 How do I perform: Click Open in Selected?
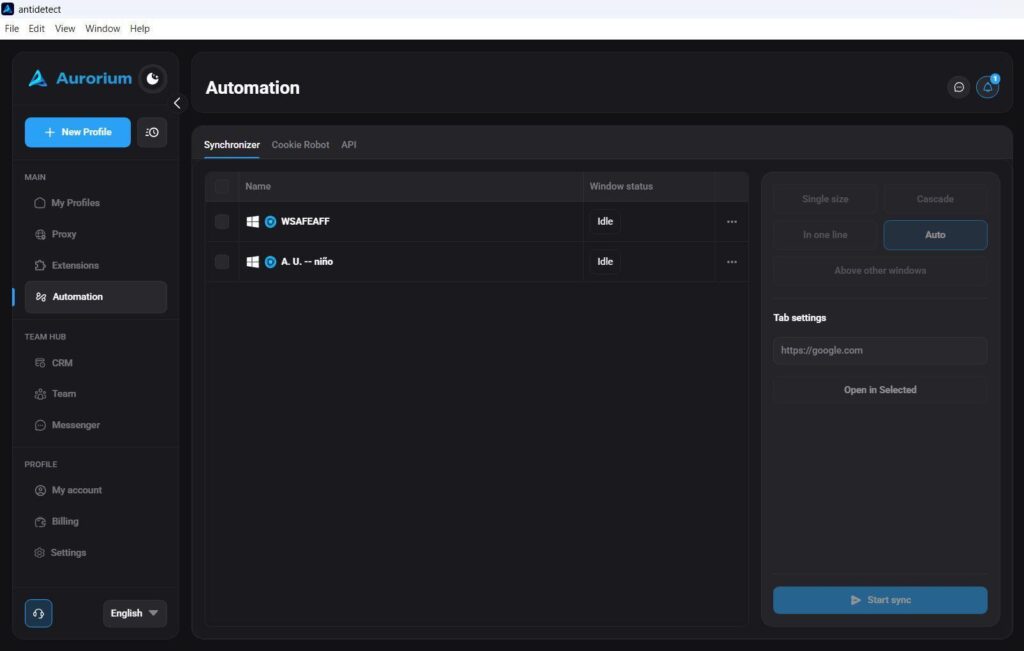click(880, 390)
